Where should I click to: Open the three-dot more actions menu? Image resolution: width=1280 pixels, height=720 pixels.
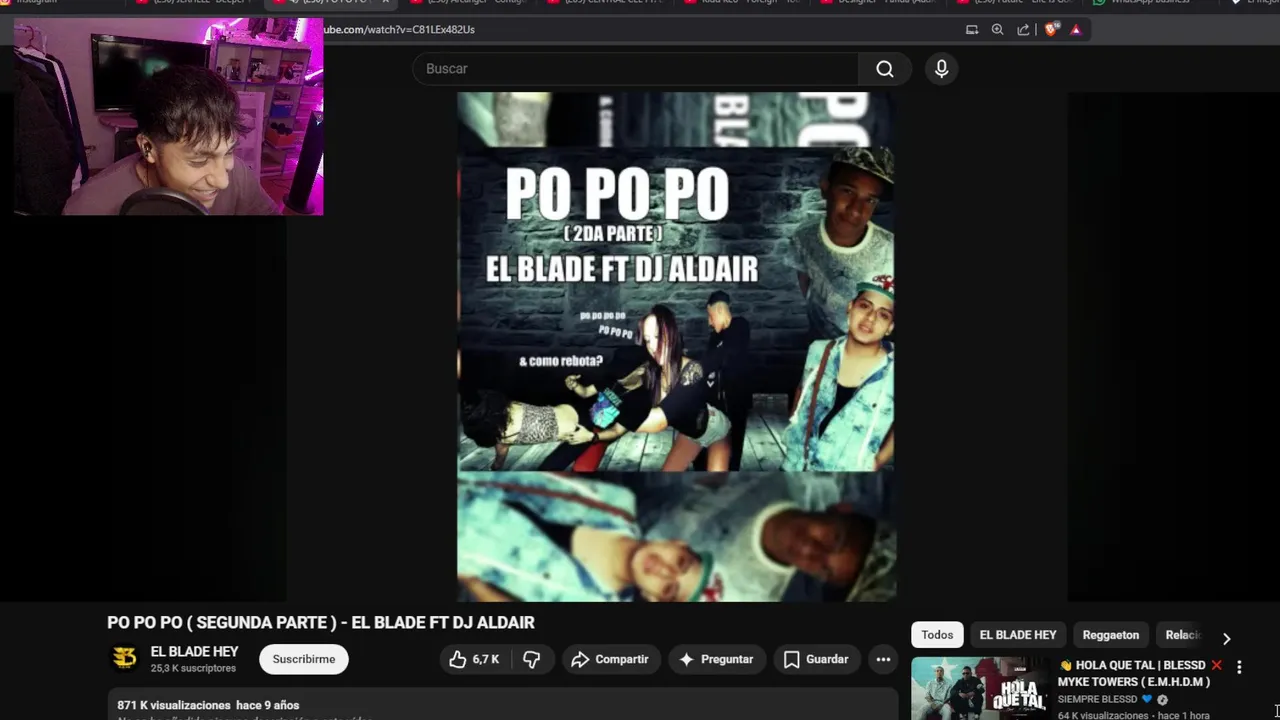(883, 659)
